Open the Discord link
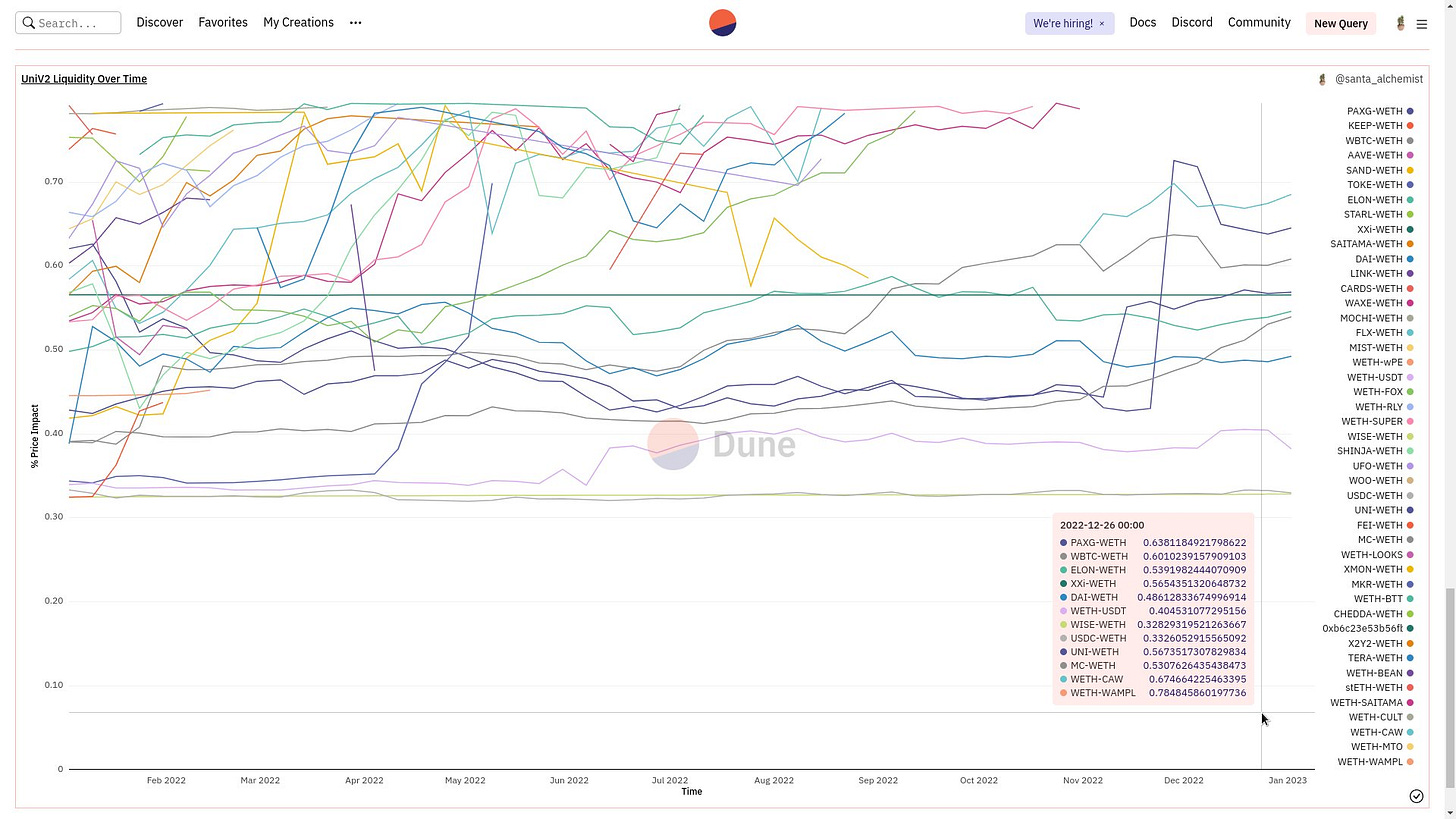This screenshot has width=1456, height=819. 1192,22
